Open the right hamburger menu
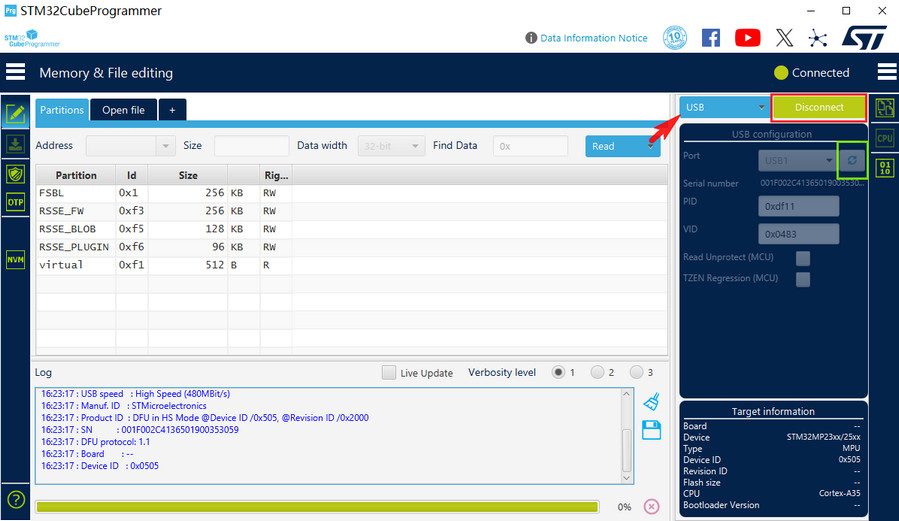This screenshot has height=521, width=899. pos(886,72)
